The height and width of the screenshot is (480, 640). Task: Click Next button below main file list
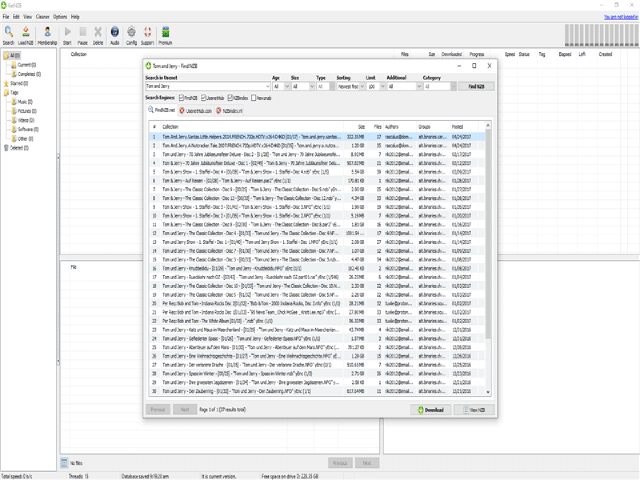(367, 463)
